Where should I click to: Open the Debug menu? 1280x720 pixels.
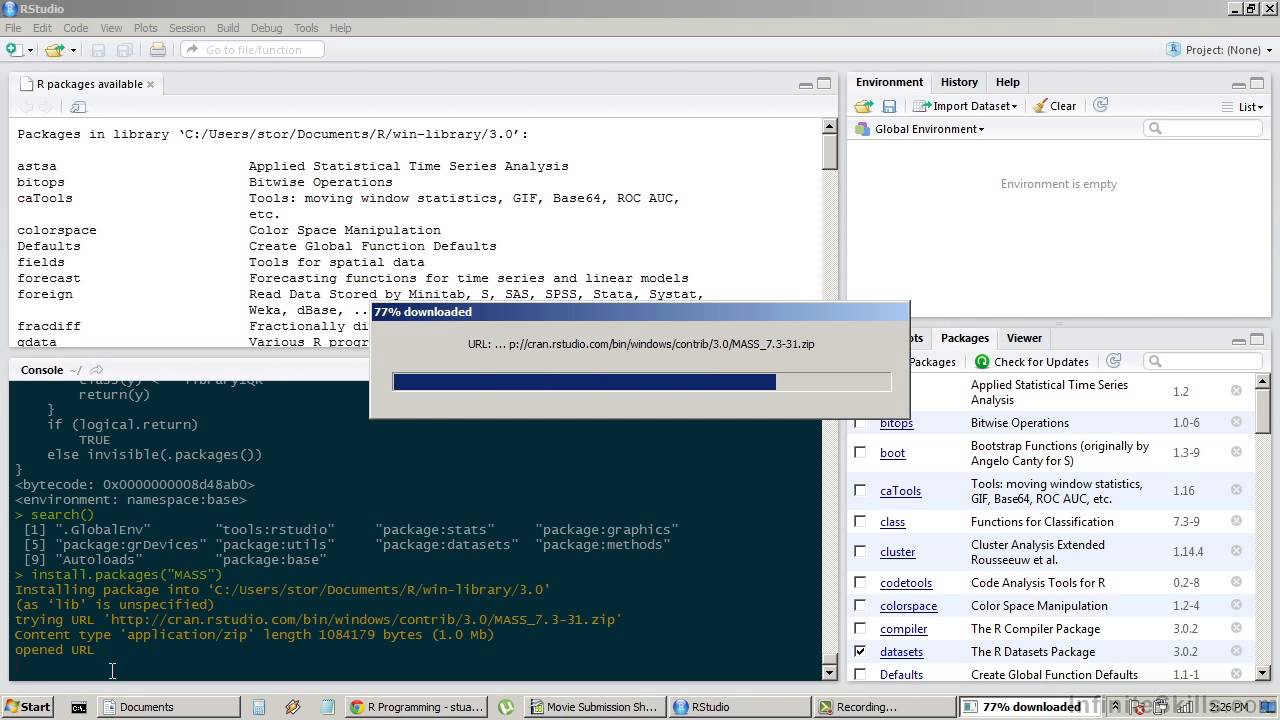pyautogui.click(x=266, y=28)
